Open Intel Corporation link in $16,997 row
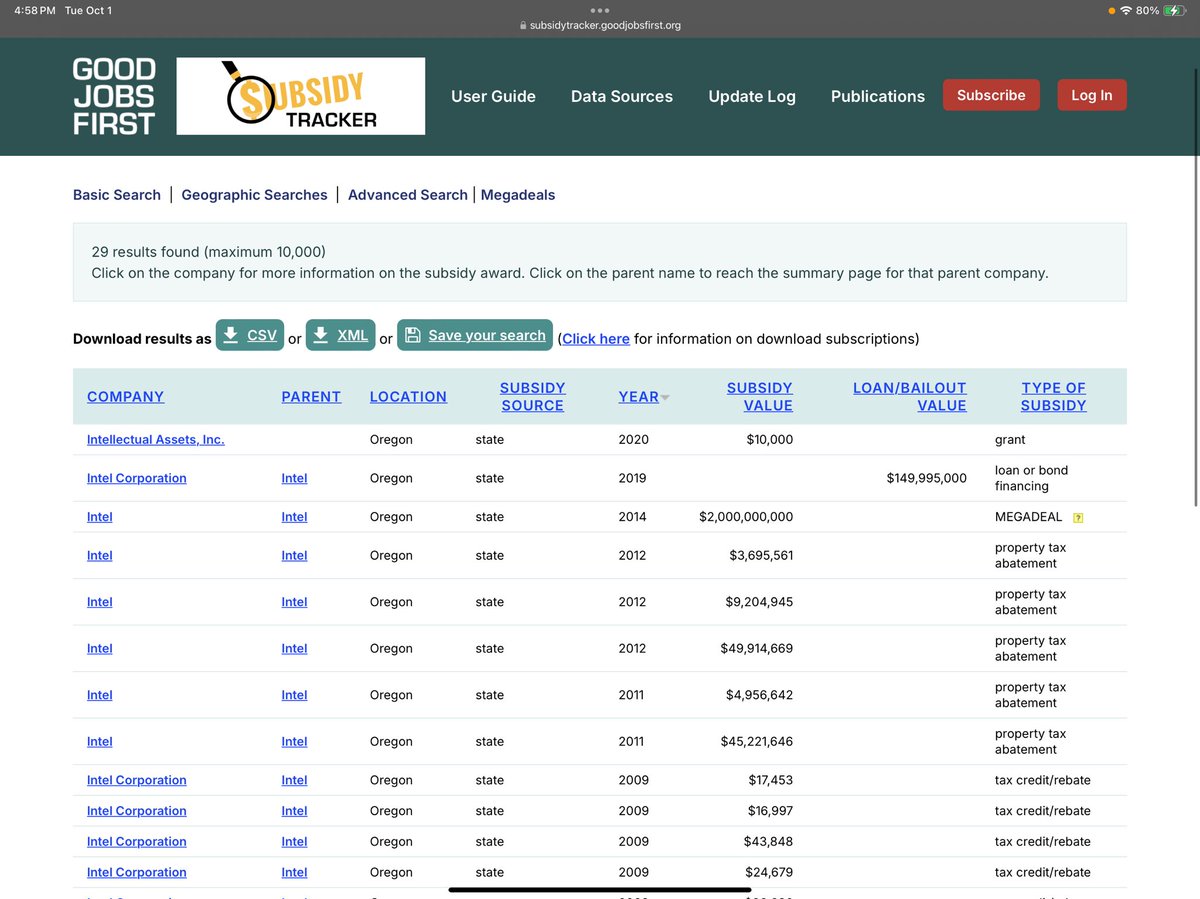 click(137, 811)
